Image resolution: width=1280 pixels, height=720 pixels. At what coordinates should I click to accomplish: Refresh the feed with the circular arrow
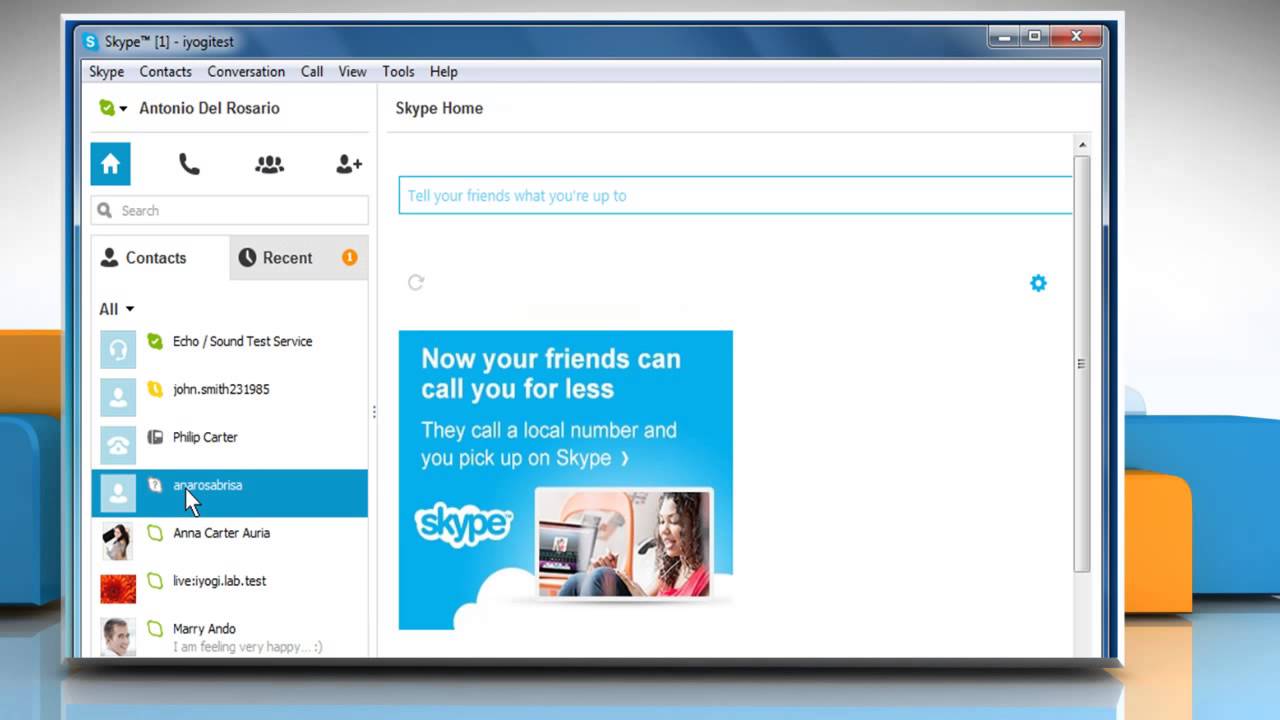[x=416, y=282]
